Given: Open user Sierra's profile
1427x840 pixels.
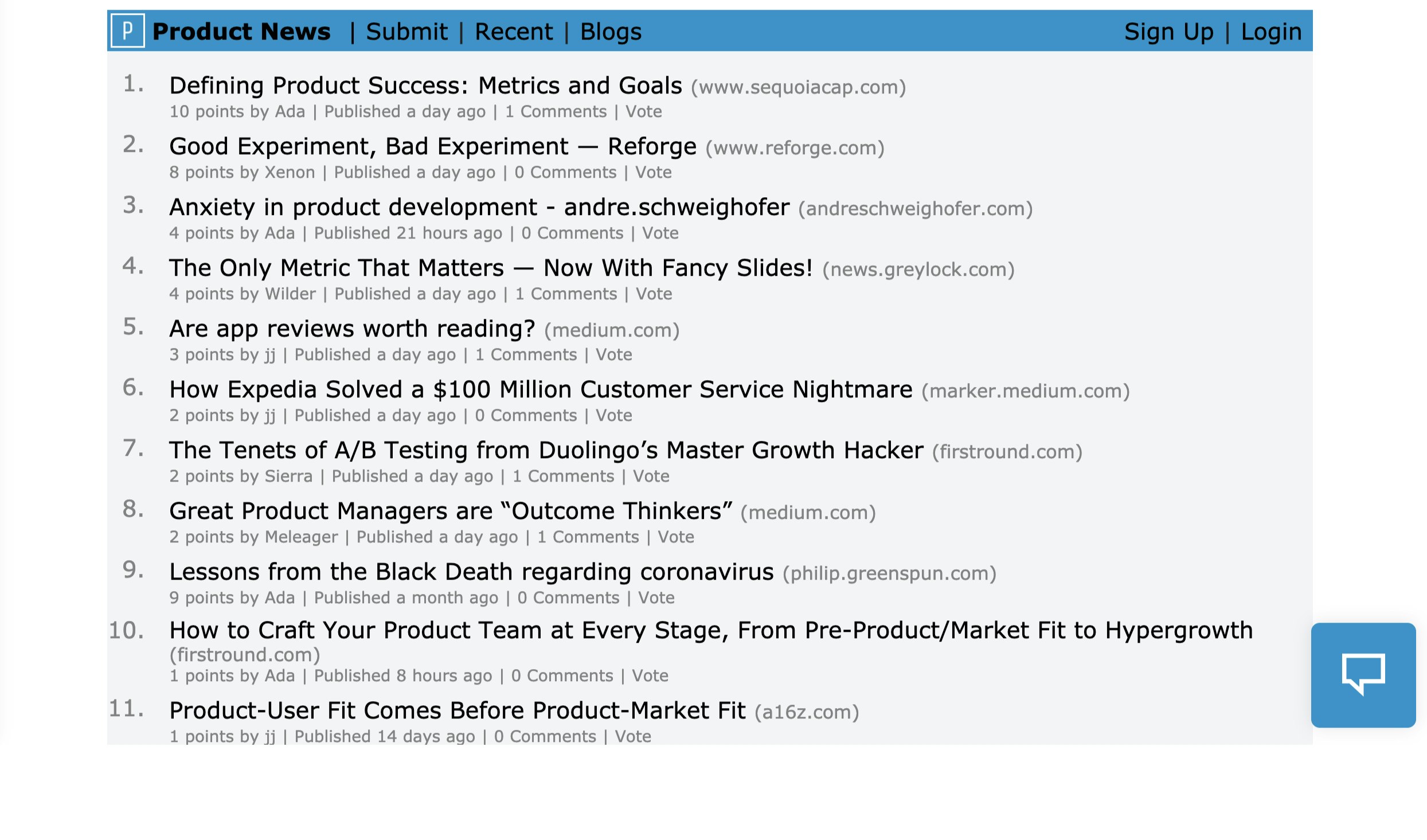Looking at the screenshot, I should pos(288,476).
